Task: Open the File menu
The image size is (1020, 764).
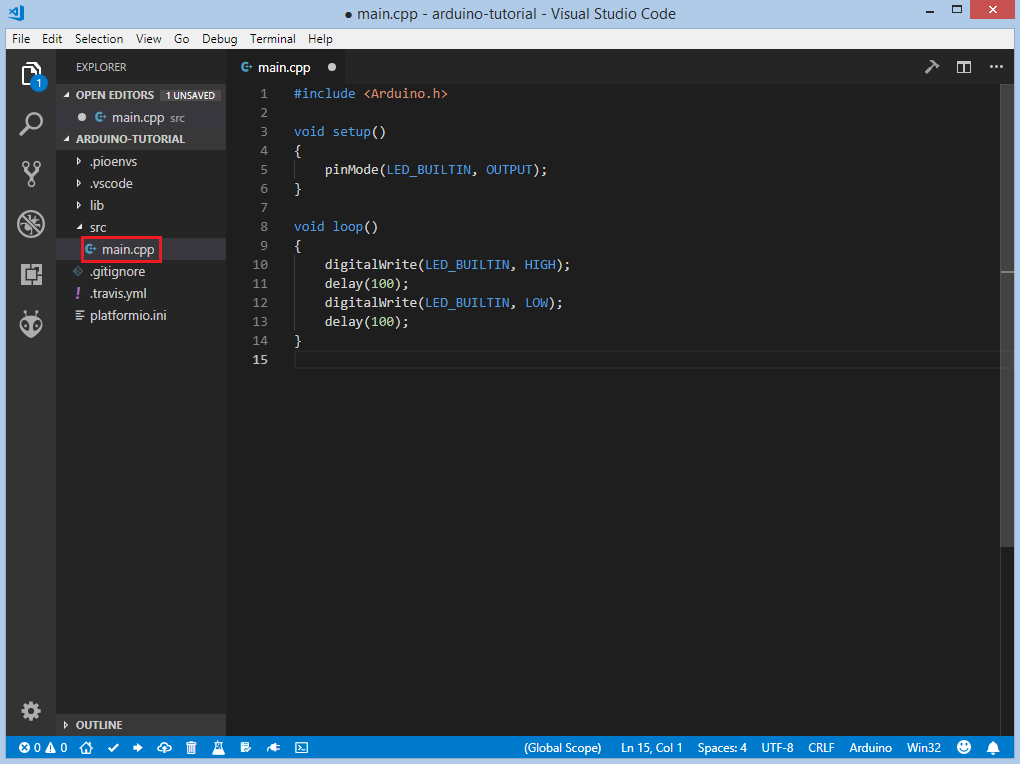Action: [x=21, y=38]
